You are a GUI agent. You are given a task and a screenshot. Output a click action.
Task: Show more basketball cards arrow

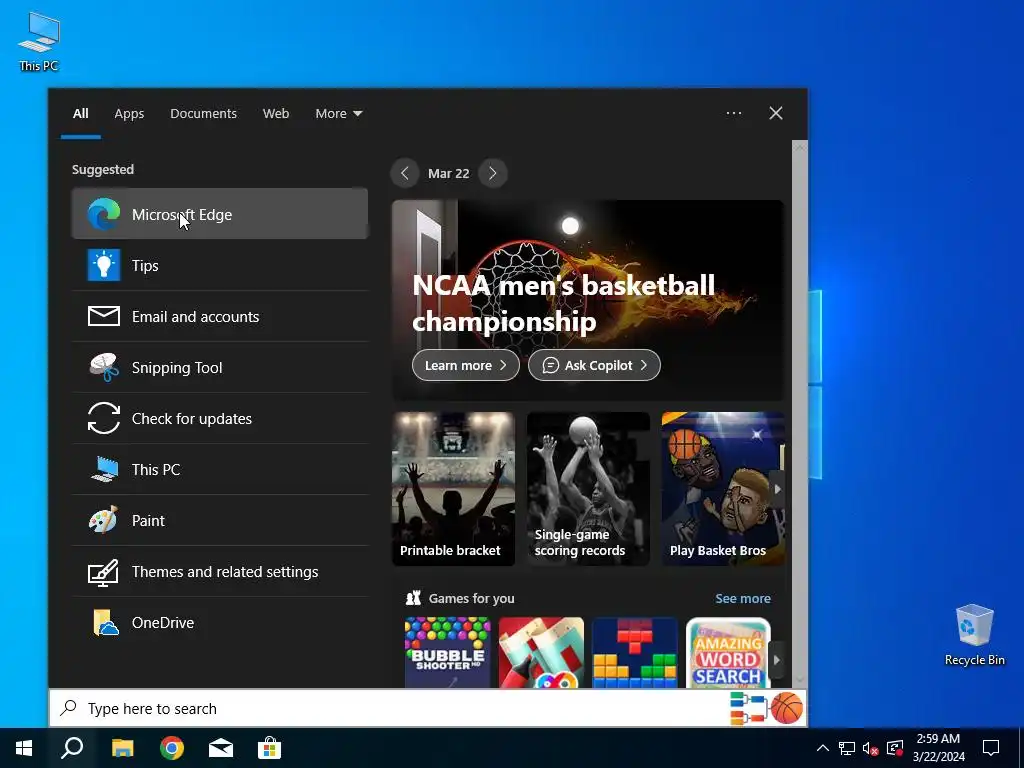click(x=777, y=489)
